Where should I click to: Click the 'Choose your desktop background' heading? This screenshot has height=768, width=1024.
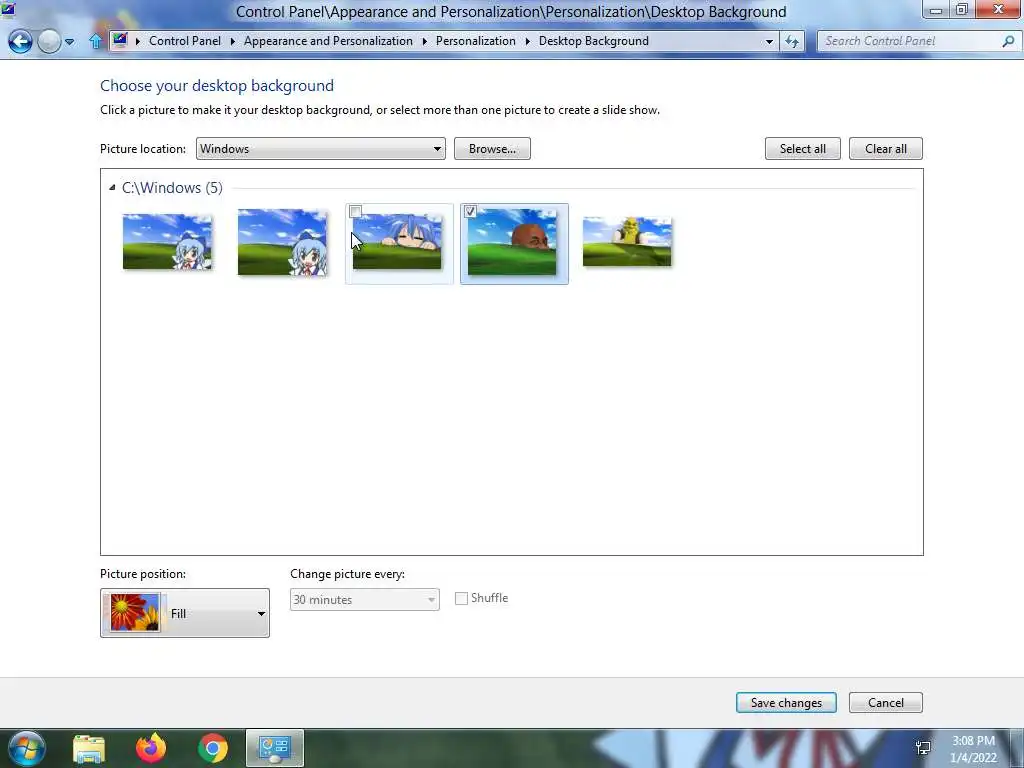(x=217, y=86)
